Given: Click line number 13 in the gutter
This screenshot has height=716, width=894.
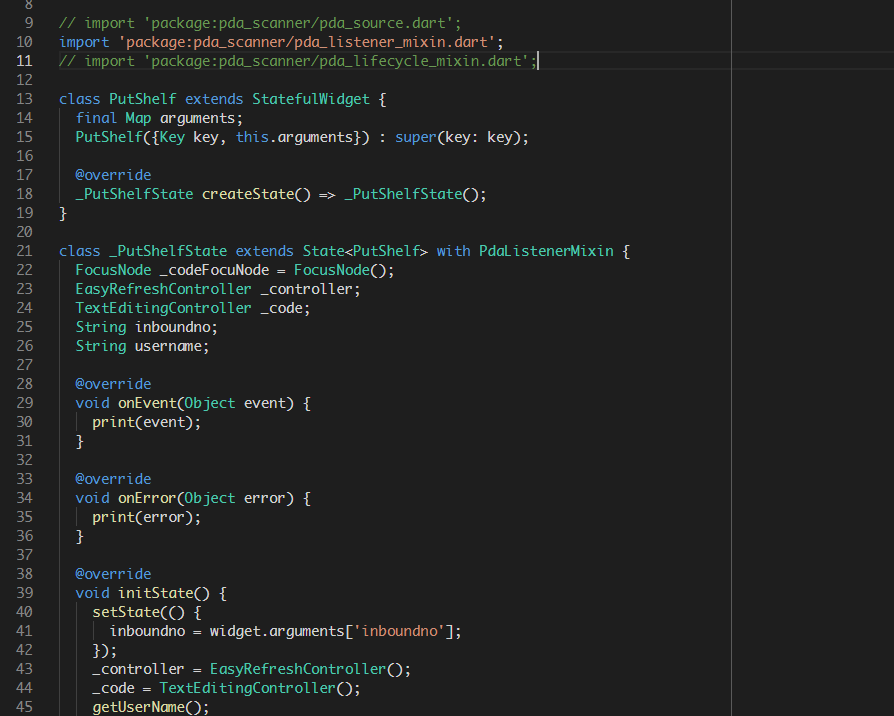Looking at the screenshot, I should (x=24, y=99).
